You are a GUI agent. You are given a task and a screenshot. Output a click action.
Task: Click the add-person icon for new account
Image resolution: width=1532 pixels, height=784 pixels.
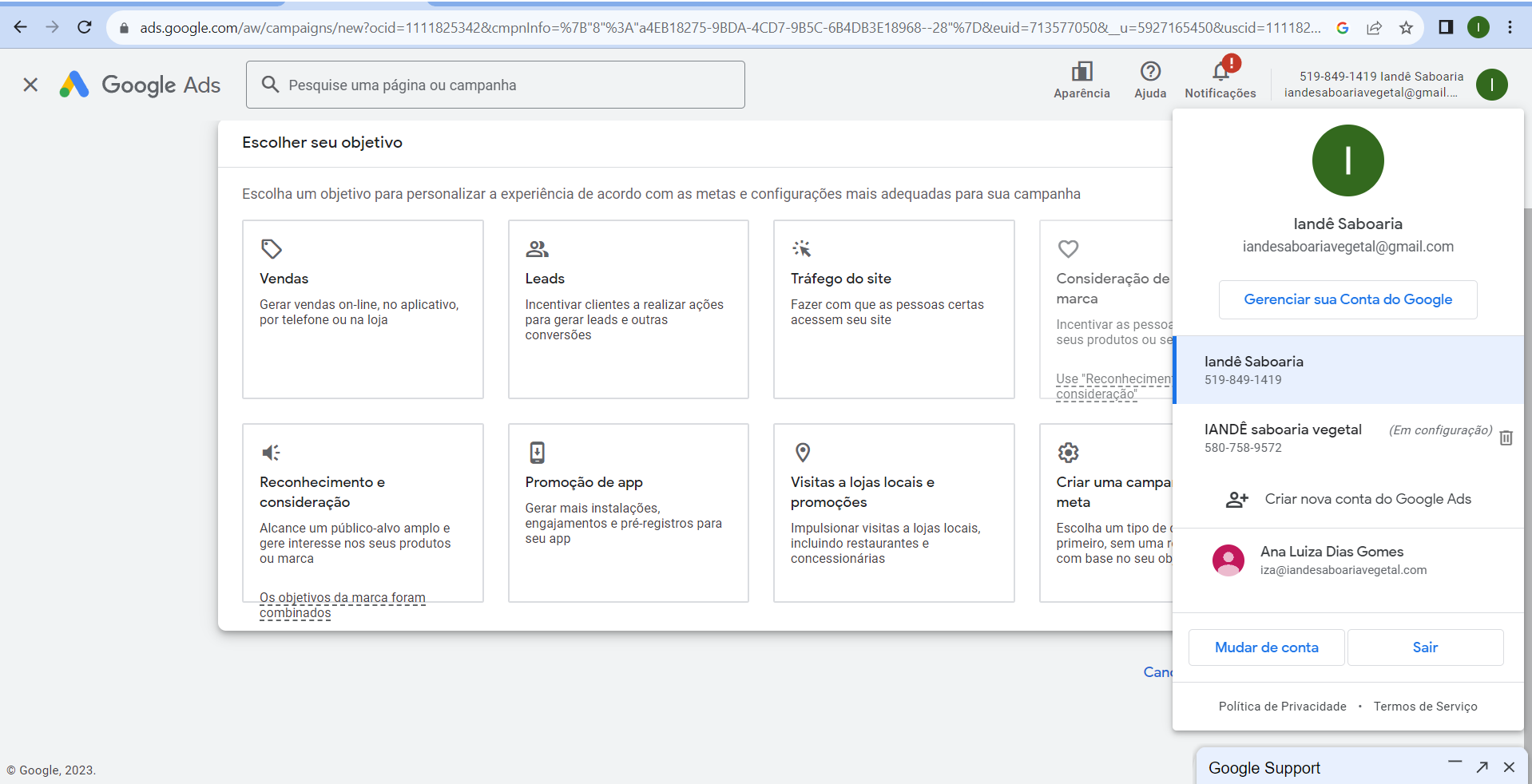click(x=1236, y=500)
